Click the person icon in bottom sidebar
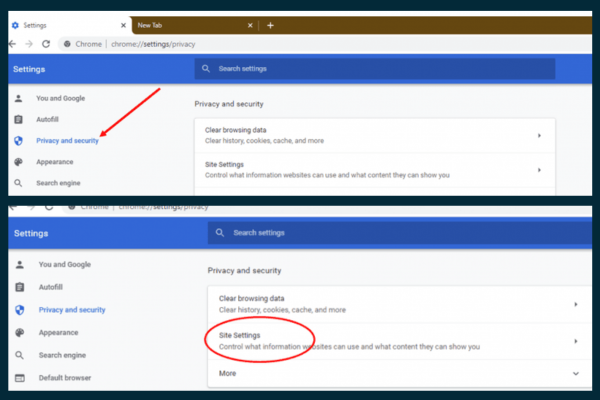This screenshot has width=600, height=400. pyautogui.click(x=20, y=264)
